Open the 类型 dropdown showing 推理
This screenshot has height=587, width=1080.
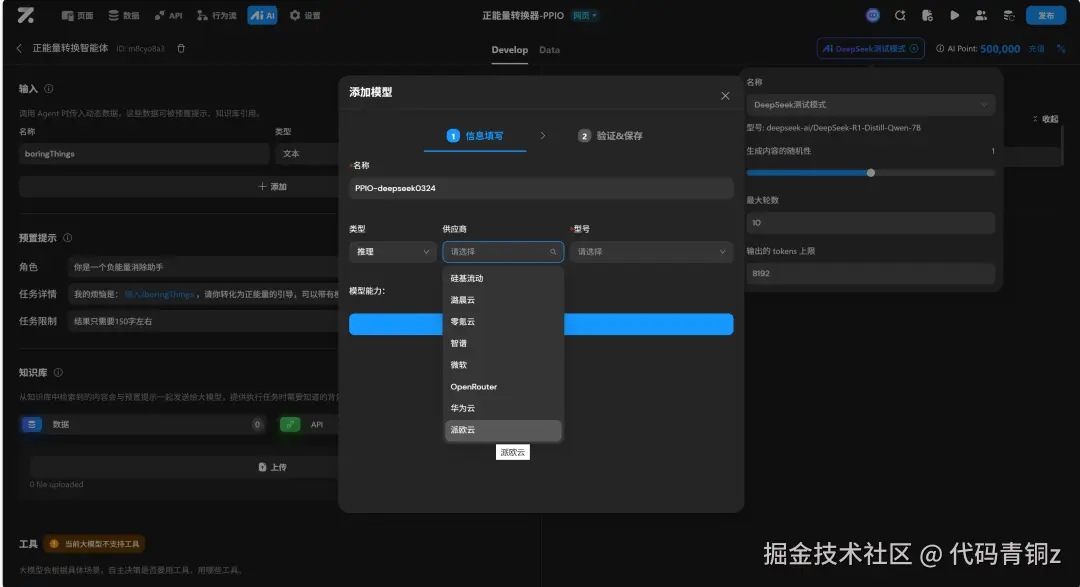click(x=393, y=251)
